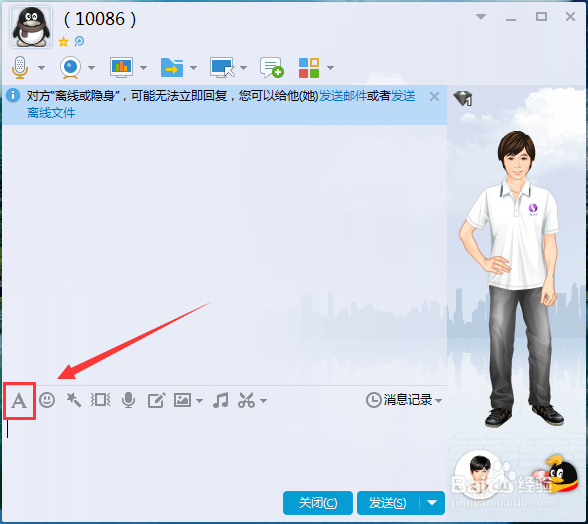Click the 关闭(C) button

(318, 503)
